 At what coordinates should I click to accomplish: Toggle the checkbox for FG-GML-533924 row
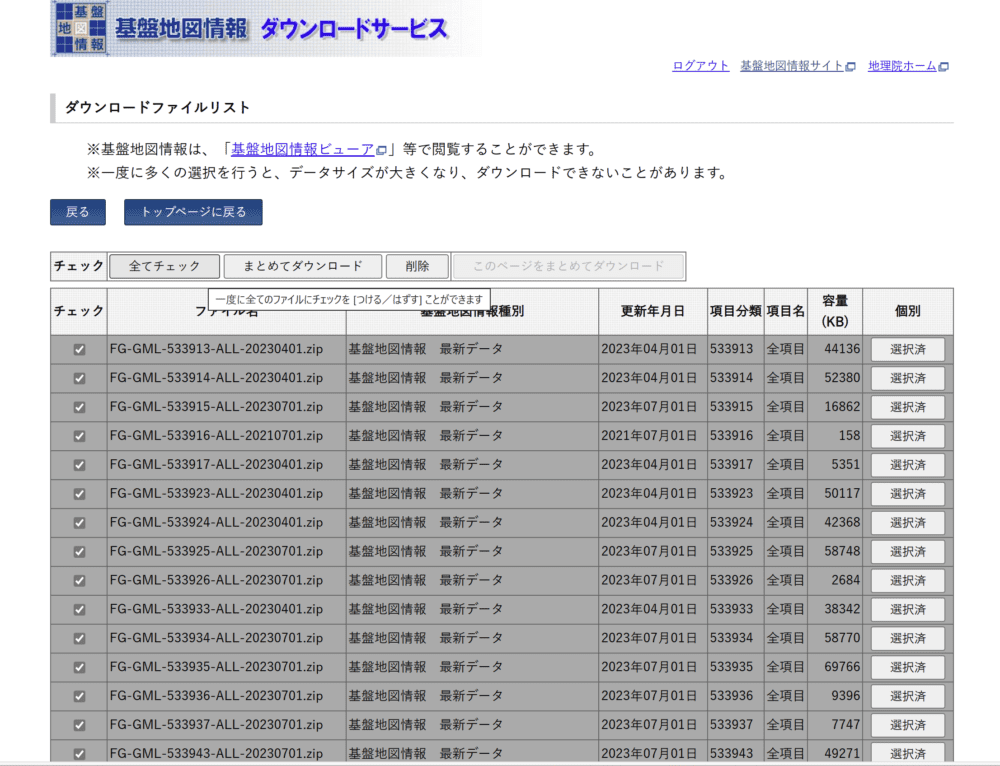(79, 523)
